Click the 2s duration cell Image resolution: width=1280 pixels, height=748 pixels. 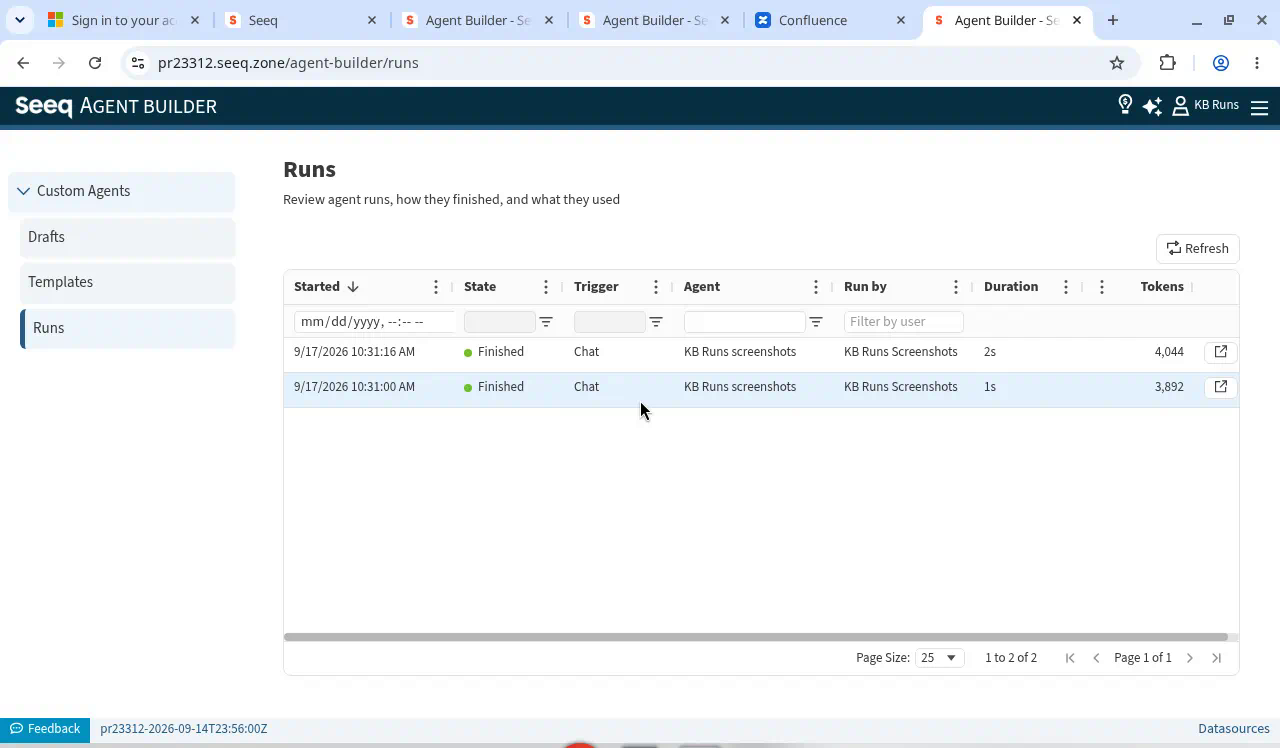tap(990, 352)
